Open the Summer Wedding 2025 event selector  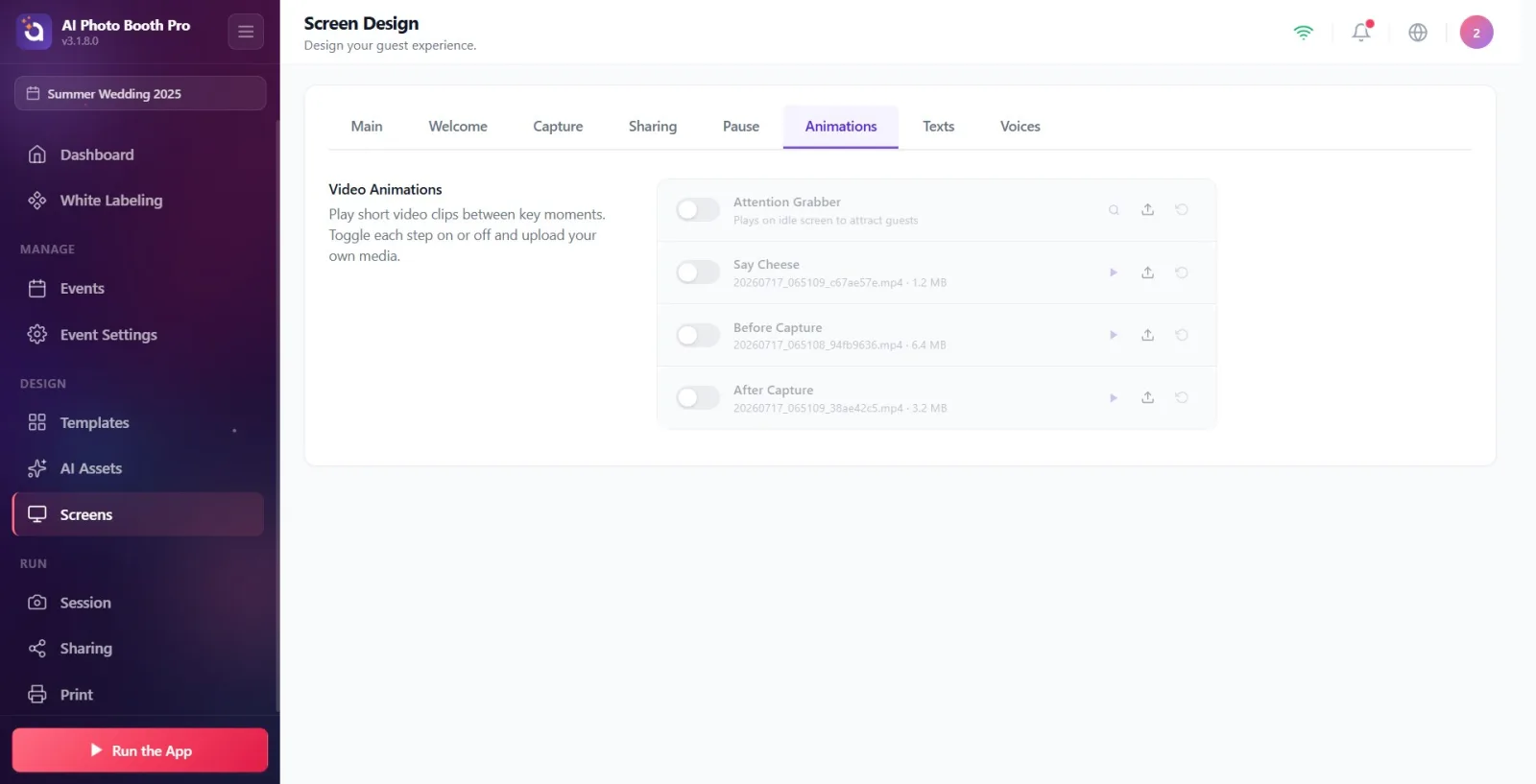click(x=140, y=93)
